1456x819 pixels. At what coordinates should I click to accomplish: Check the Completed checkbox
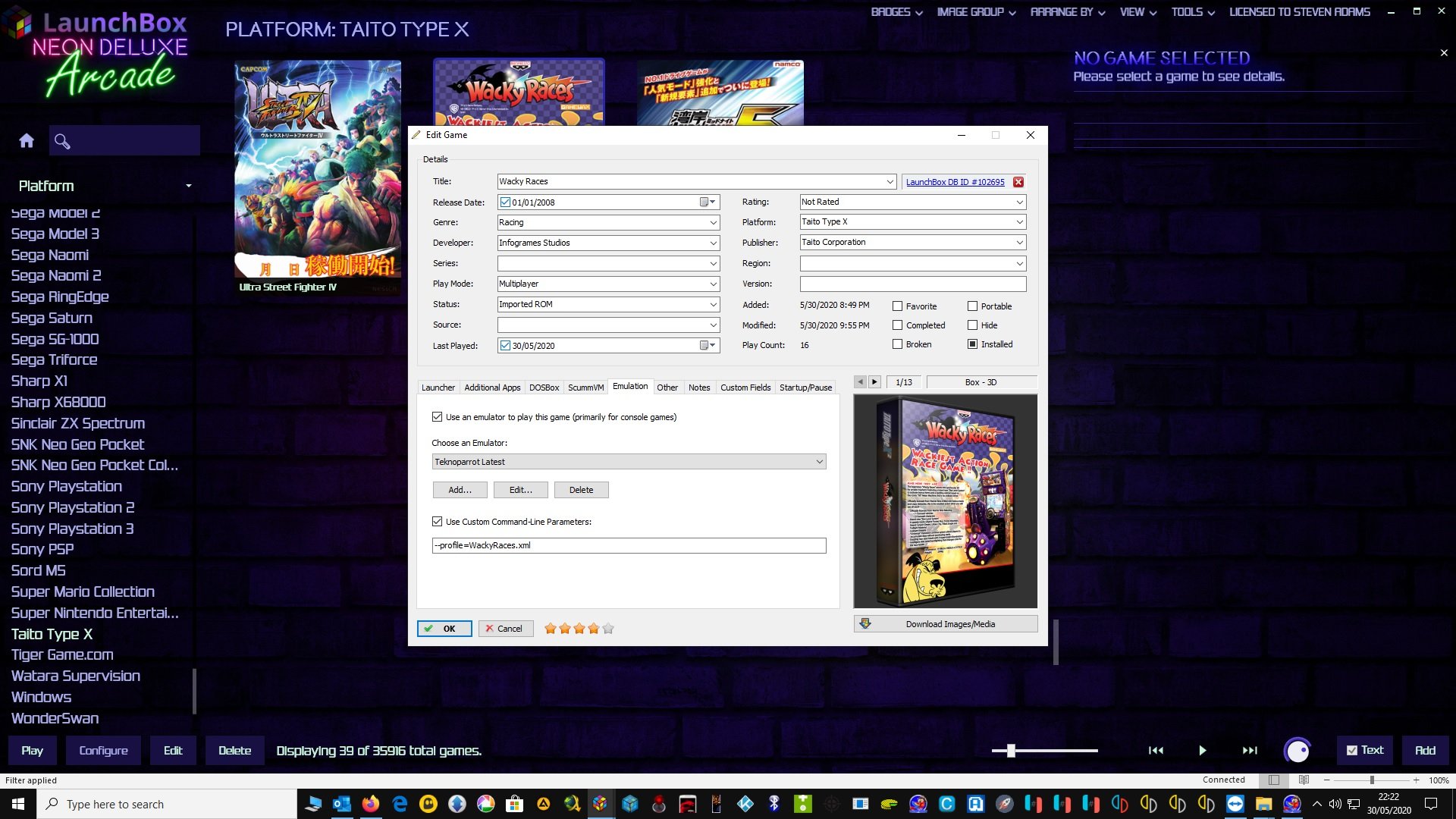pos(898,325)
